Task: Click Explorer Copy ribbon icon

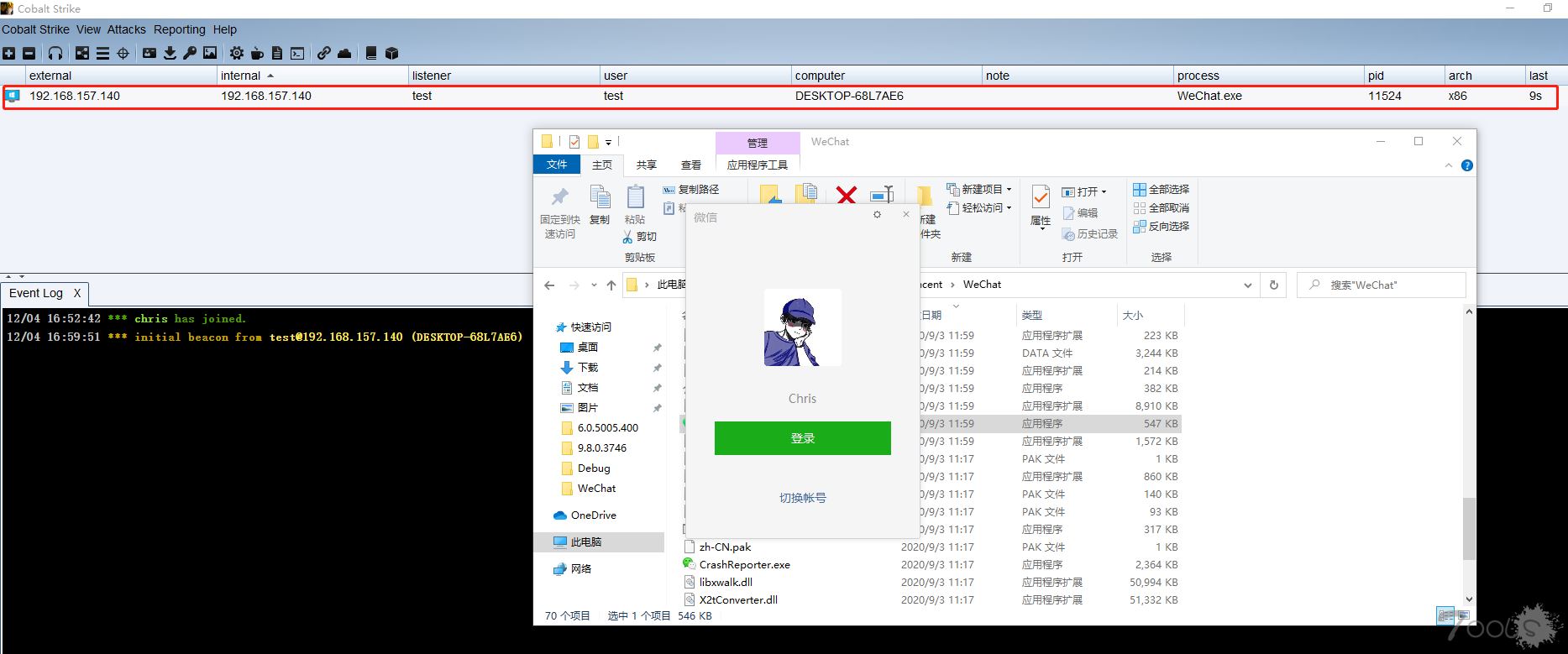Action: point(600,198)
